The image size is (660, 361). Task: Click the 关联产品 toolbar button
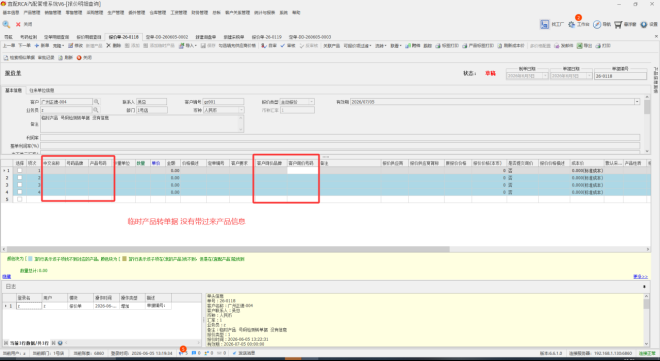point(331,45)
